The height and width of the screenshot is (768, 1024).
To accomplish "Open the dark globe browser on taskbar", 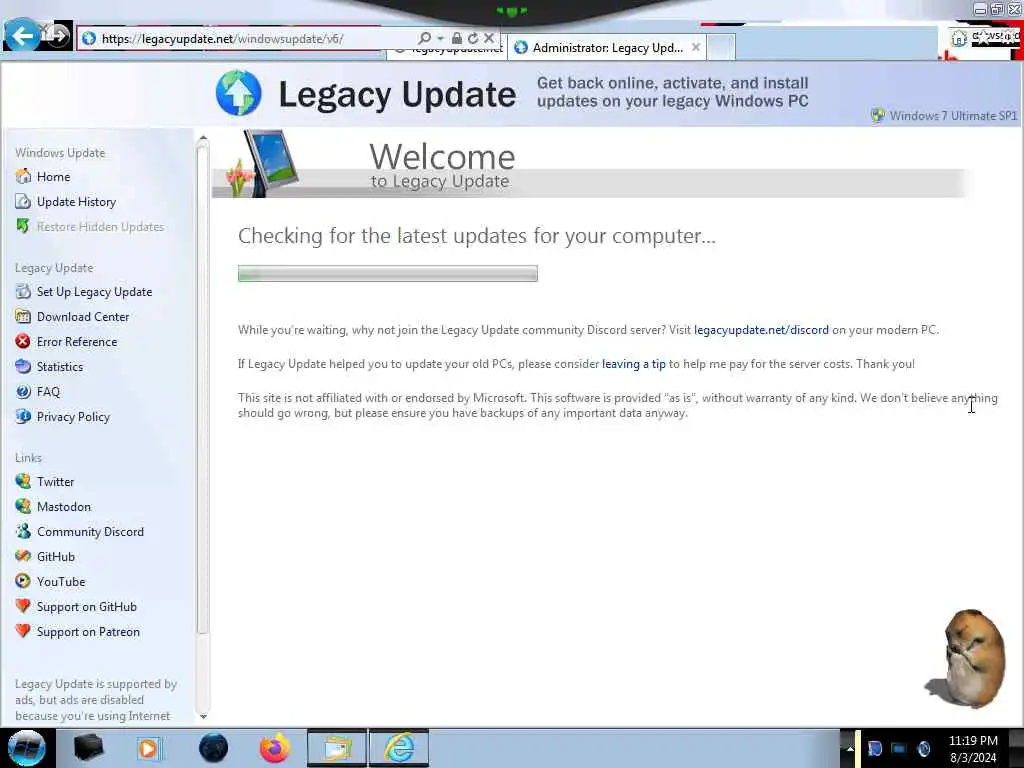I will click(x=213, y=748).
